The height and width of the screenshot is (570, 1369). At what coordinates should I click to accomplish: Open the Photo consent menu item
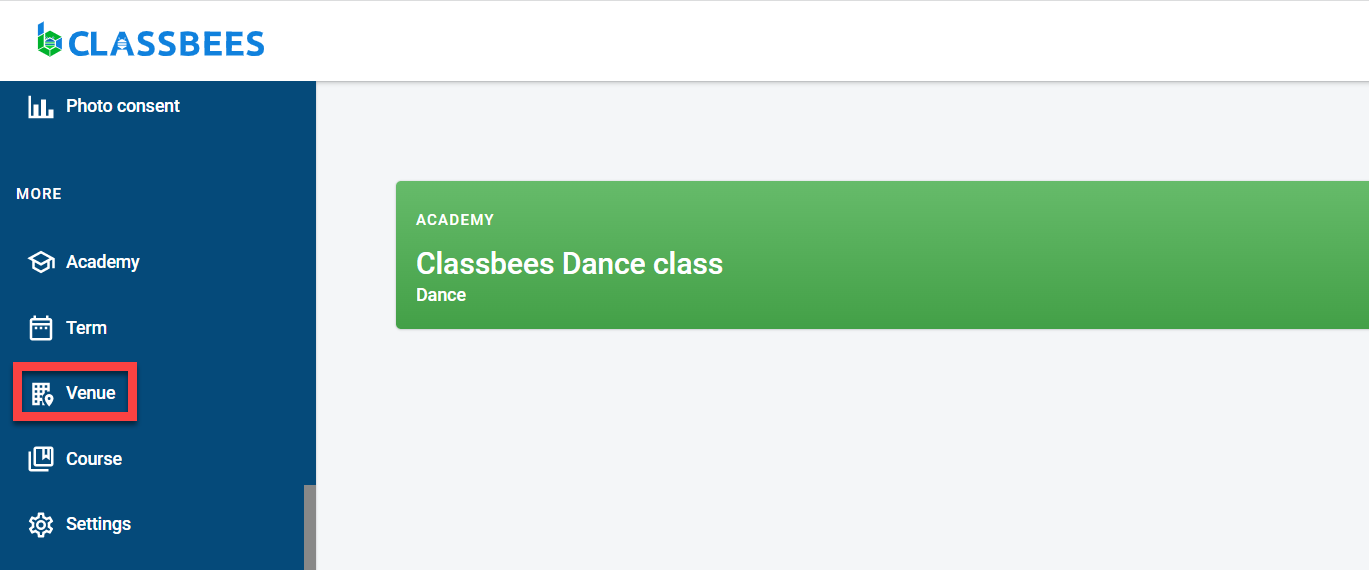coord(122,106)
